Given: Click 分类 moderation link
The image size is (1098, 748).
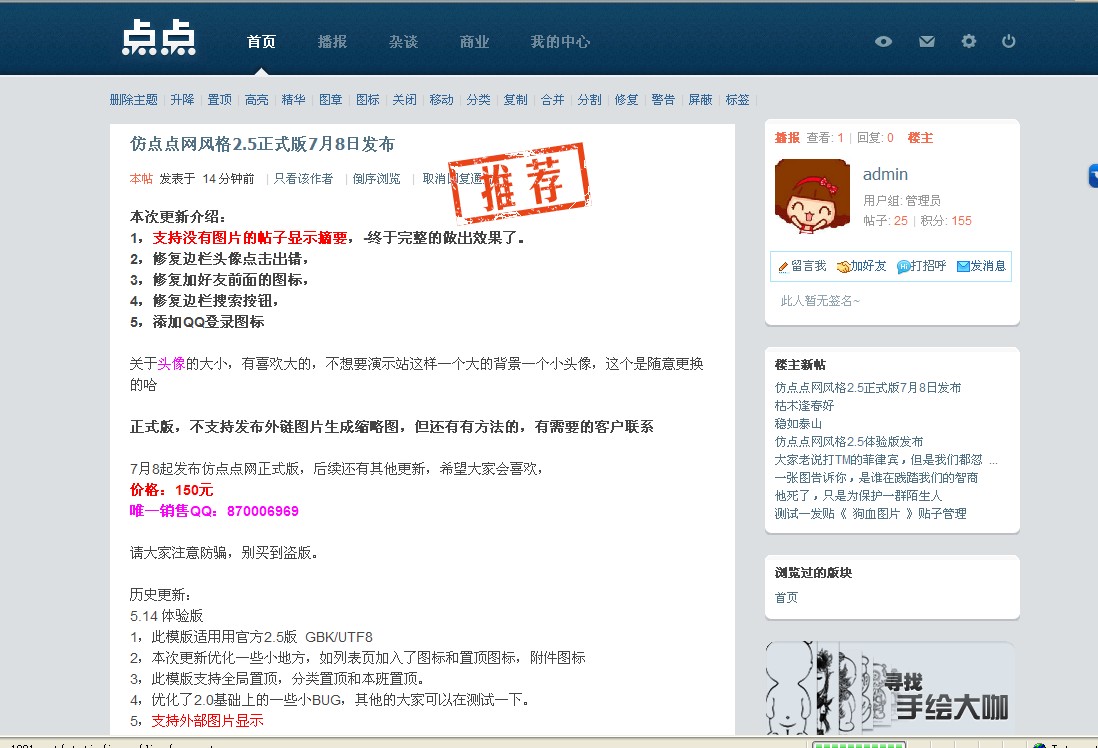Looking at the screenshot, I should pyautogui.click(x=478, y=99).
